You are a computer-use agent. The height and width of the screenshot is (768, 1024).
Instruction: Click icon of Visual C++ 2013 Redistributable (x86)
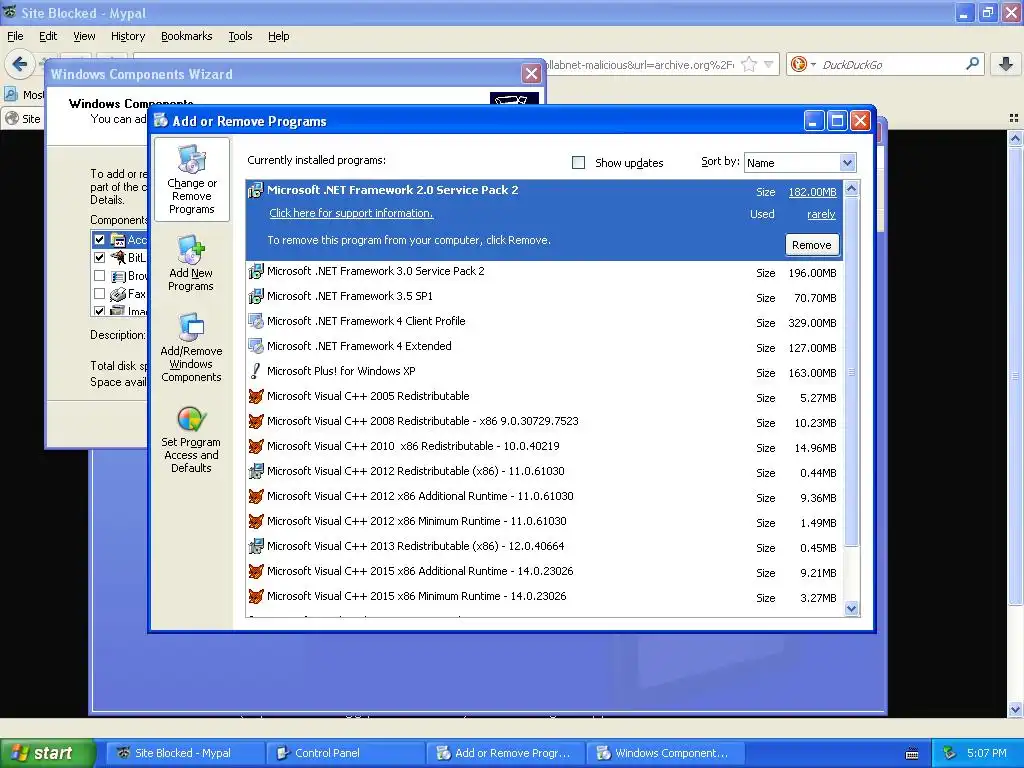coord(255,546)
